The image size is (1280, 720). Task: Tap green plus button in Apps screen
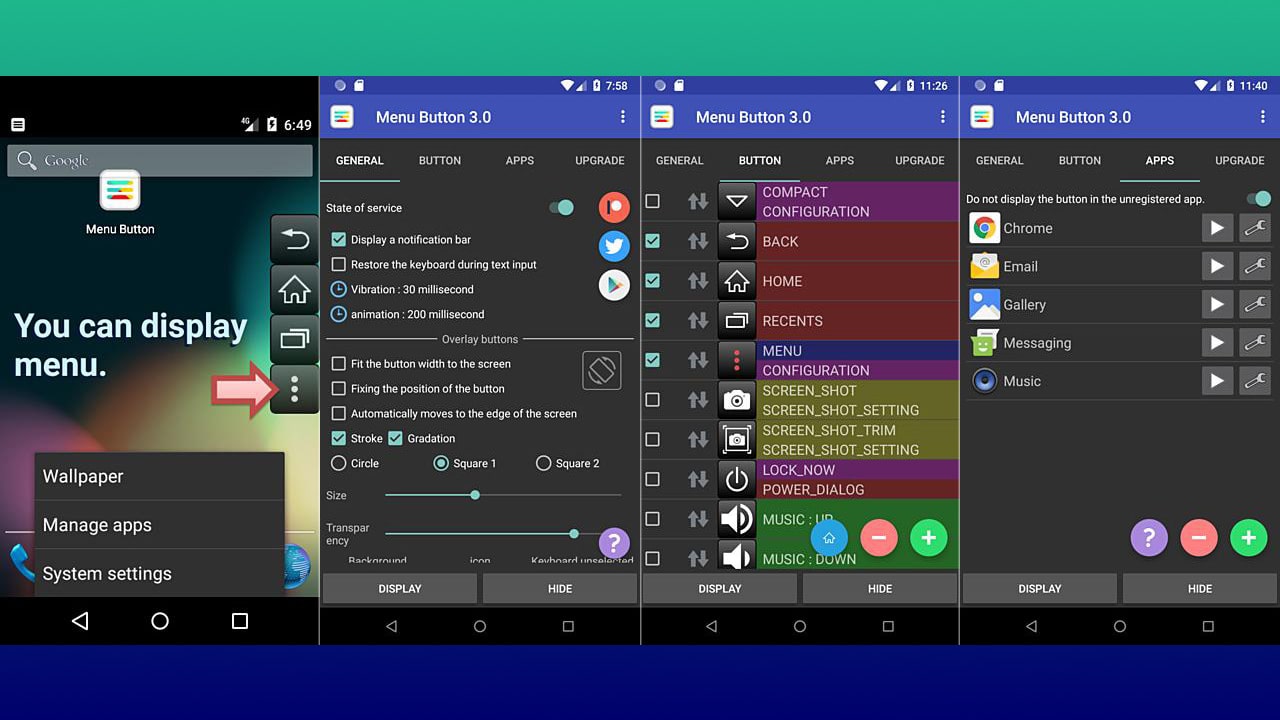pyautogui.click(x=1248, y=538)
